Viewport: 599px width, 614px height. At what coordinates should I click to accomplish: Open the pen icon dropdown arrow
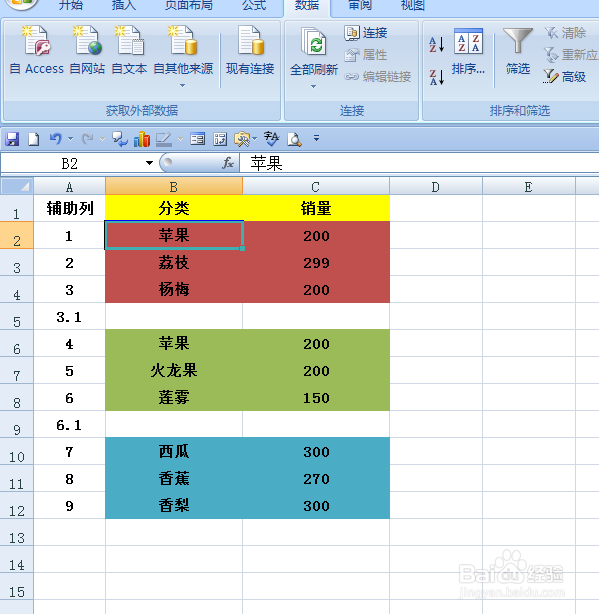tap(180, 139)
